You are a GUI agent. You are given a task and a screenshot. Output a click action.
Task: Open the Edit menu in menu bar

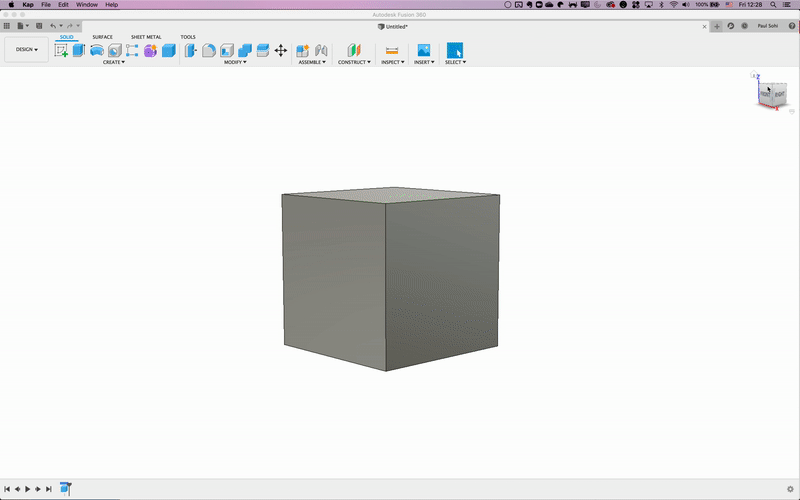[63, 5]
